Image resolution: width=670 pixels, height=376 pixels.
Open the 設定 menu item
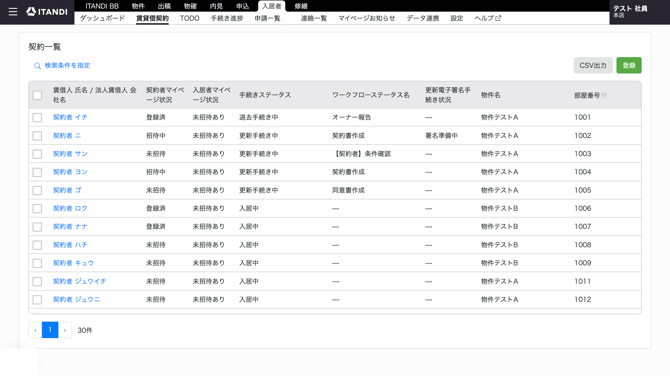tap(457, 18)
